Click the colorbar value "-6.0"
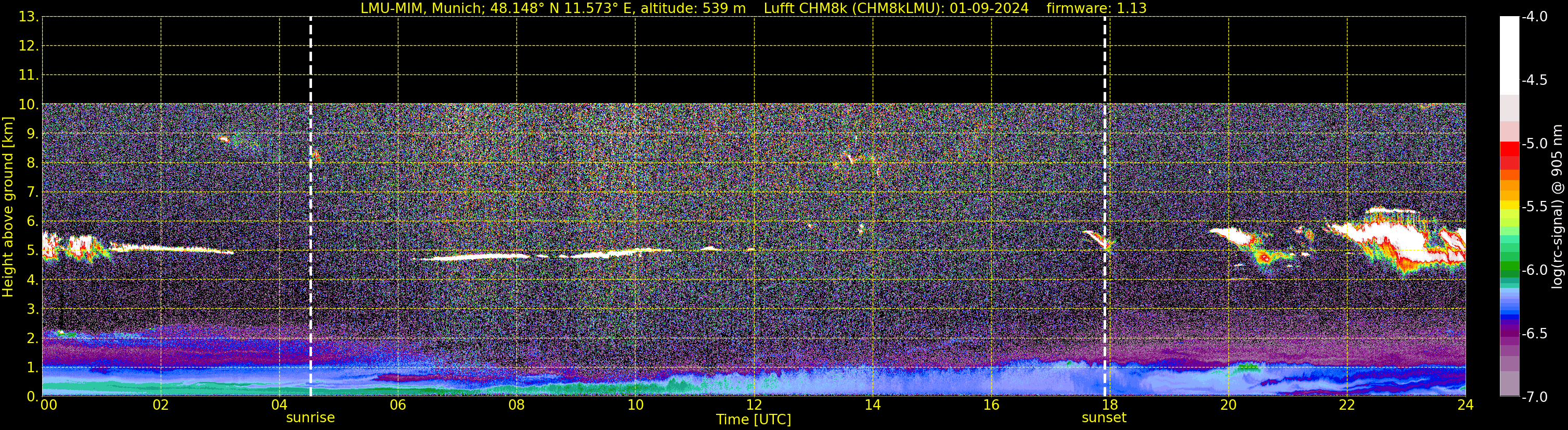This screenshot has height=430, width=1568. pos(1534,270)
